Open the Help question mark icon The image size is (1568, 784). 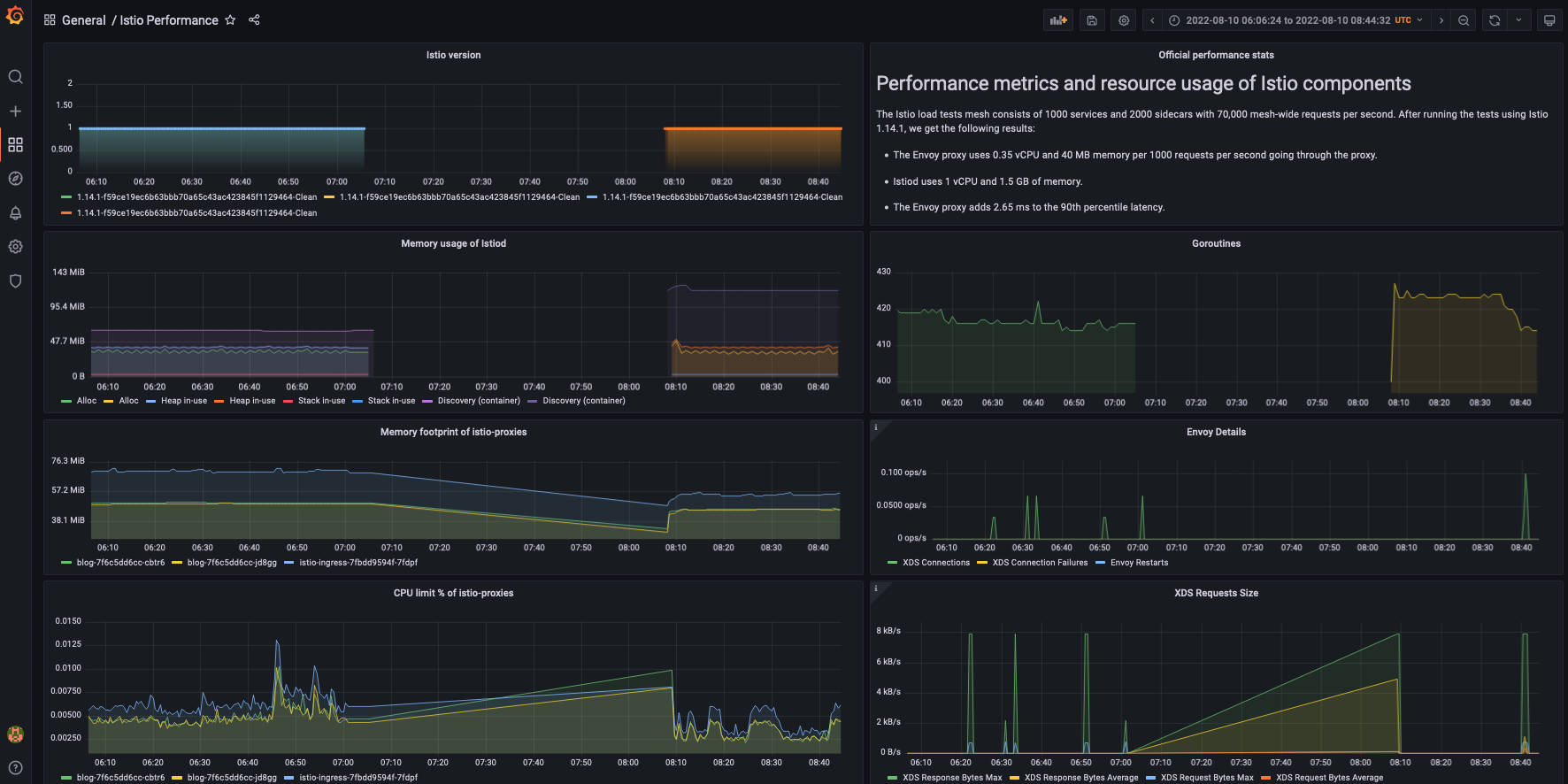pyautogui.click(x=15, y=767)
